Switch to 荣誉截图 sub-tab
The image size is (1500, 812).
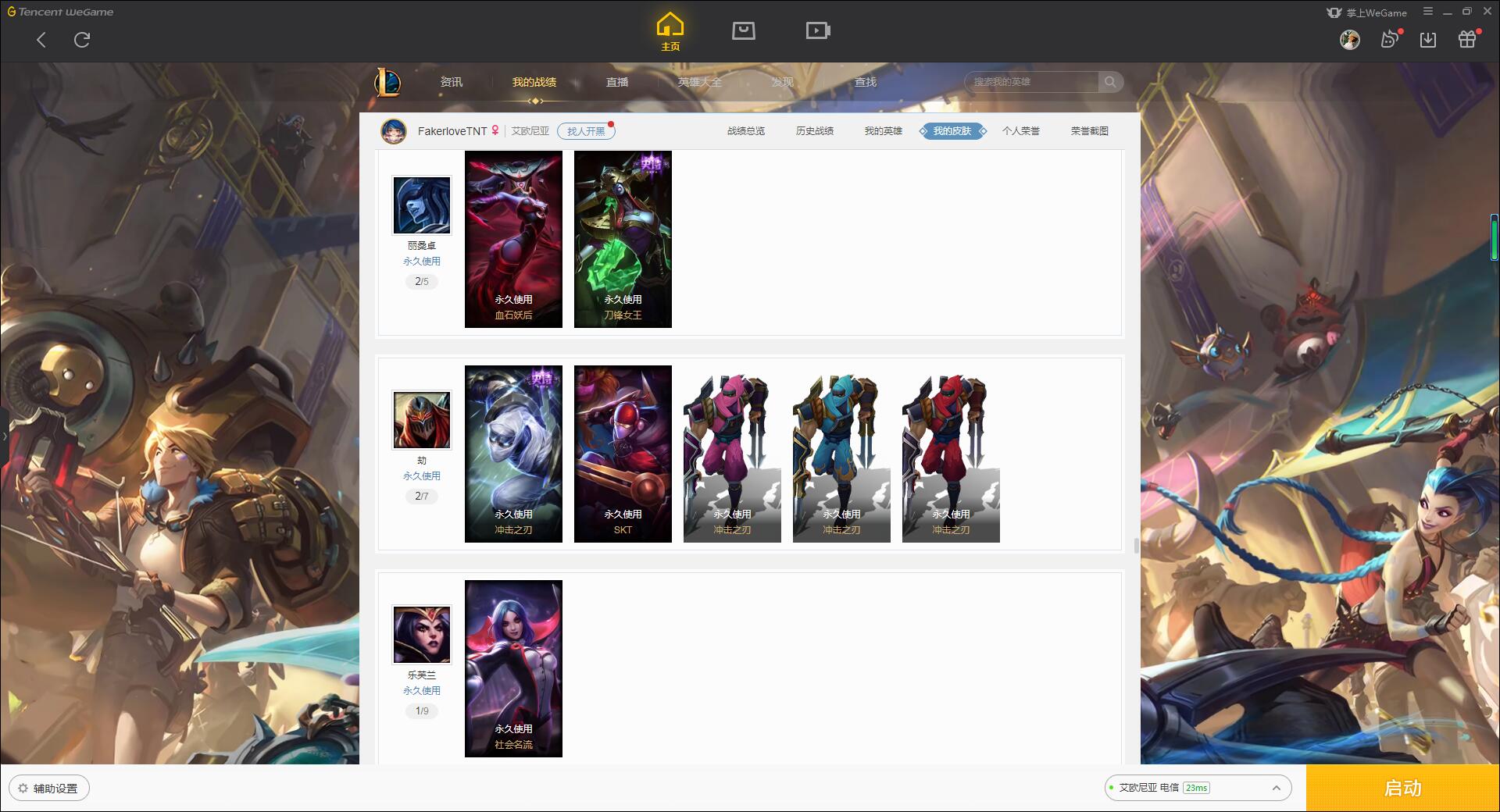1090,131
